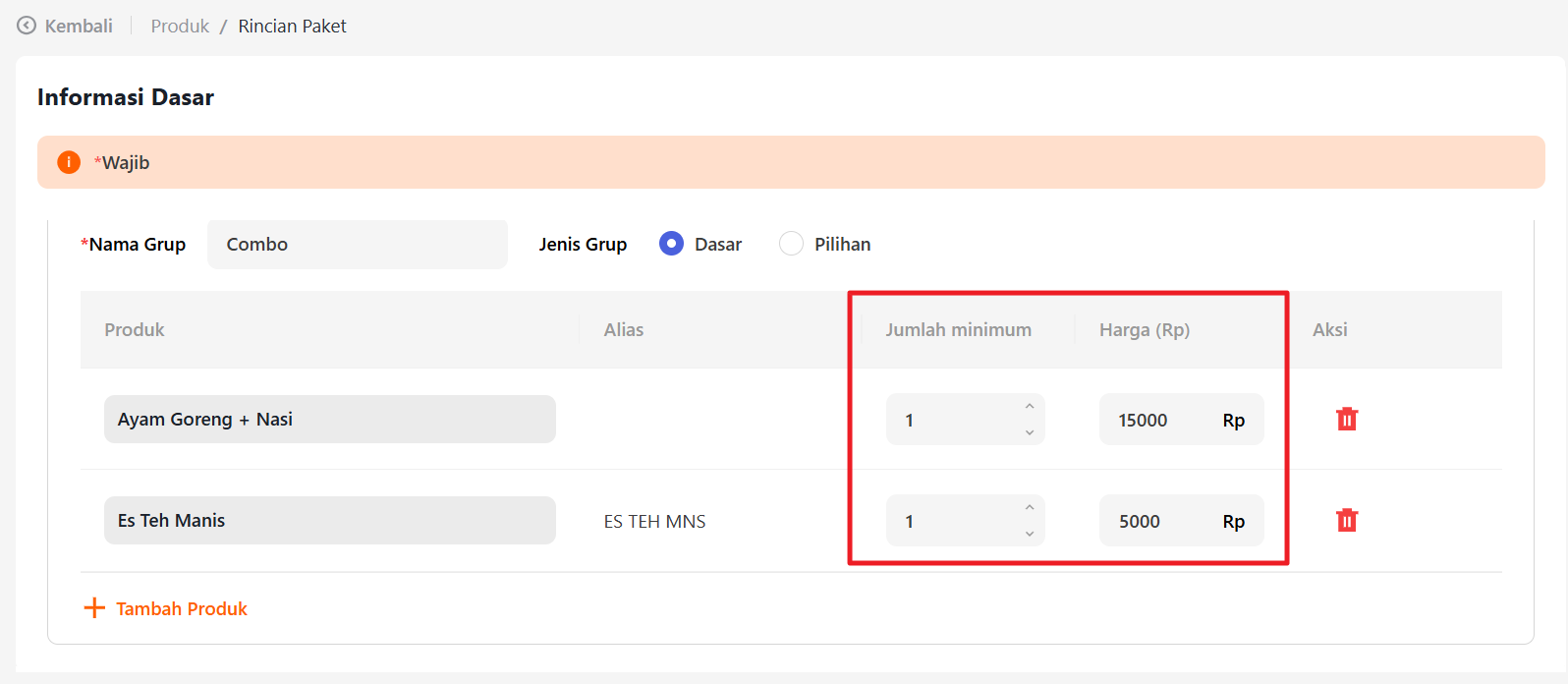The height and width of the screenshot is (684, 1568).
Task: Click the plus icon beside Tambah Produk
Action: pyautogui.click(x=94, y=608)
